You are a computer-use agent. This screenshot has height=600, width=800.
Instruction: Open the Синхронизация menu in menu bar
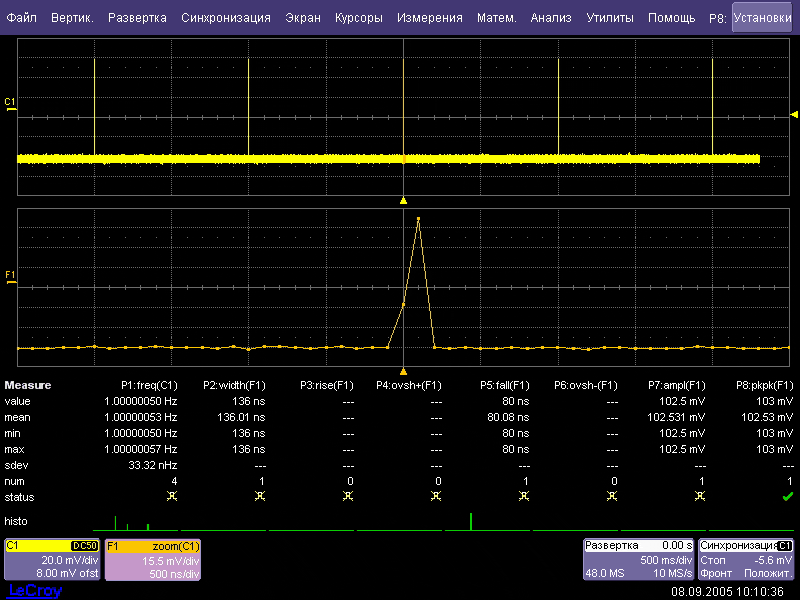point(226,18)
